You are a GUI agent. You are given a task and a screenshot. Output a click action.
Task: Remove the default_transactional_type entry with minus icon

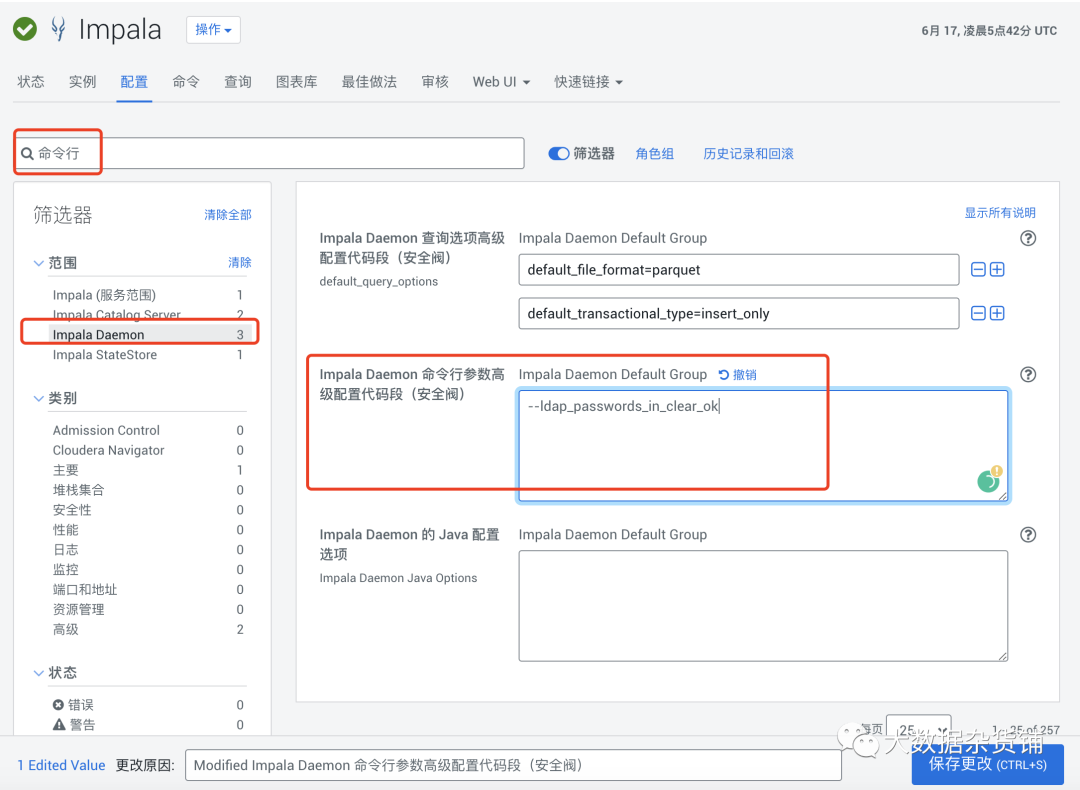(977, 313)
